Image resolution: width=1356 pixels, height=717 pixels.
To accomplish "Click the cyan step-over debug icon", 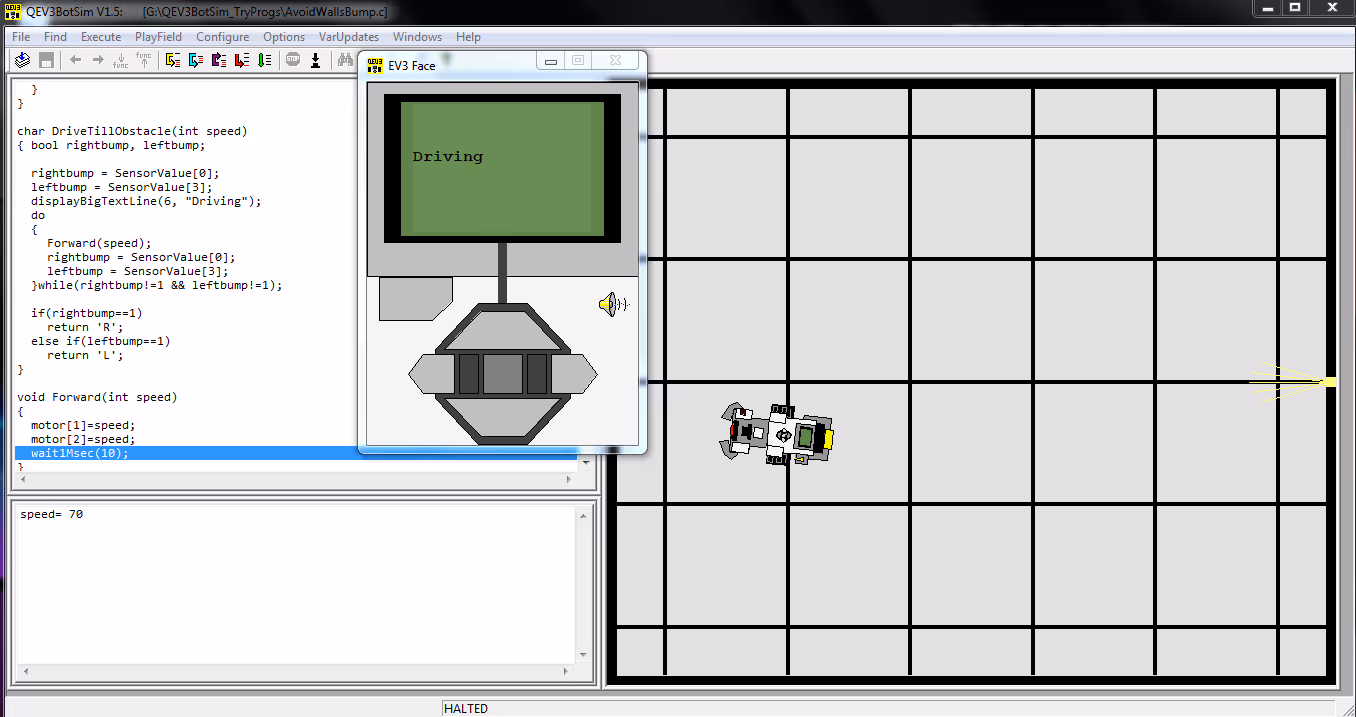I will [194, 60].
